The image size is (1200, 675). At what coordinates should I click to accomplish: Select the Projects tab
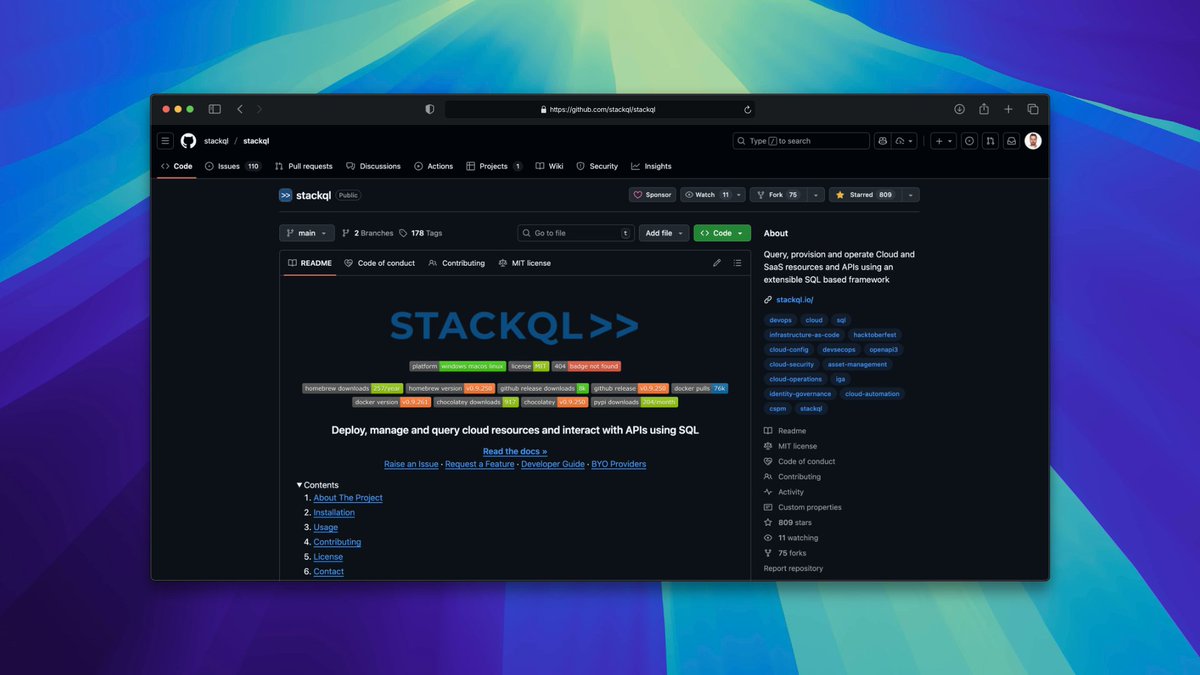tap(494, 166)
